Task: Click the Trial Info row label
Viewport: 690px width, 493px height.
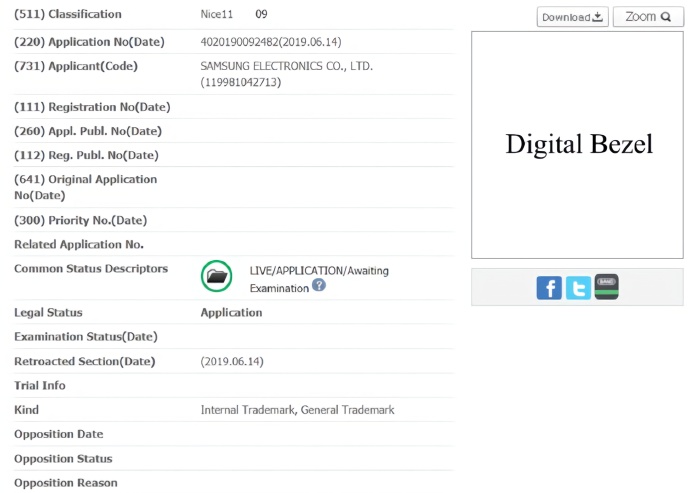Action: [x=40, y=385]
